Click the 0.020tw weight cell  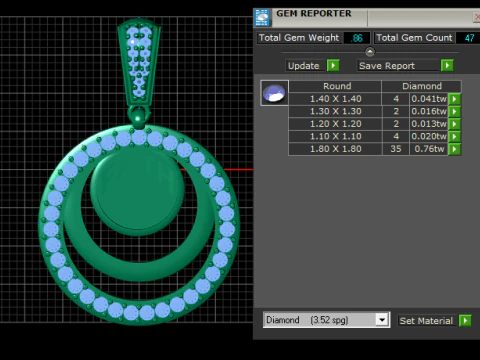[429, 136]
